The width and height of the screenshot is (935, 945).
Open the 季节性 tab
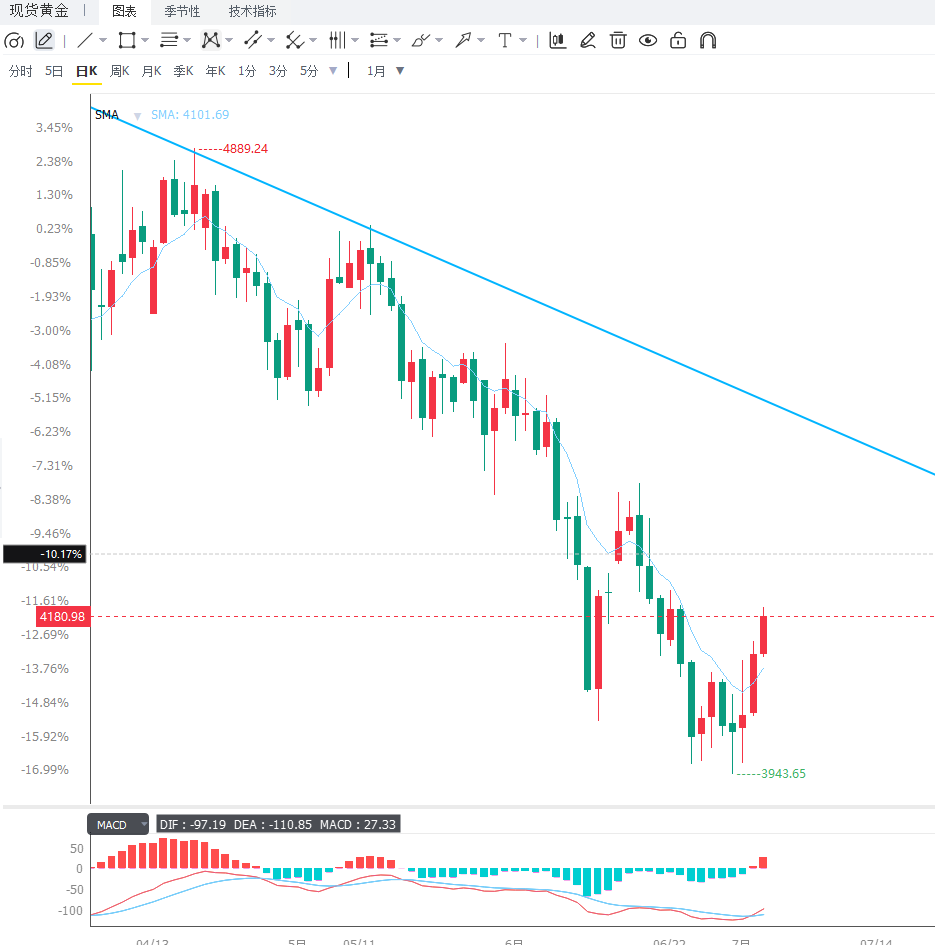tap(182, 11)
